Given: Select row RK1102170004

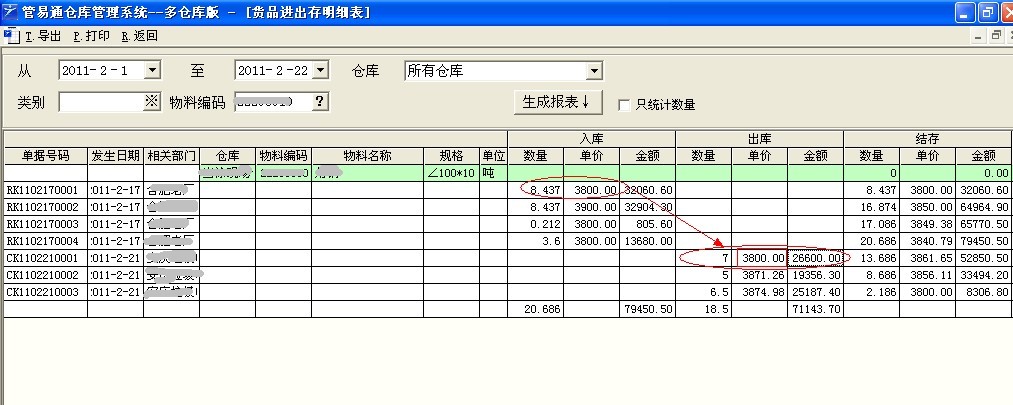Looking at the screenshot, I should point(507,241).
